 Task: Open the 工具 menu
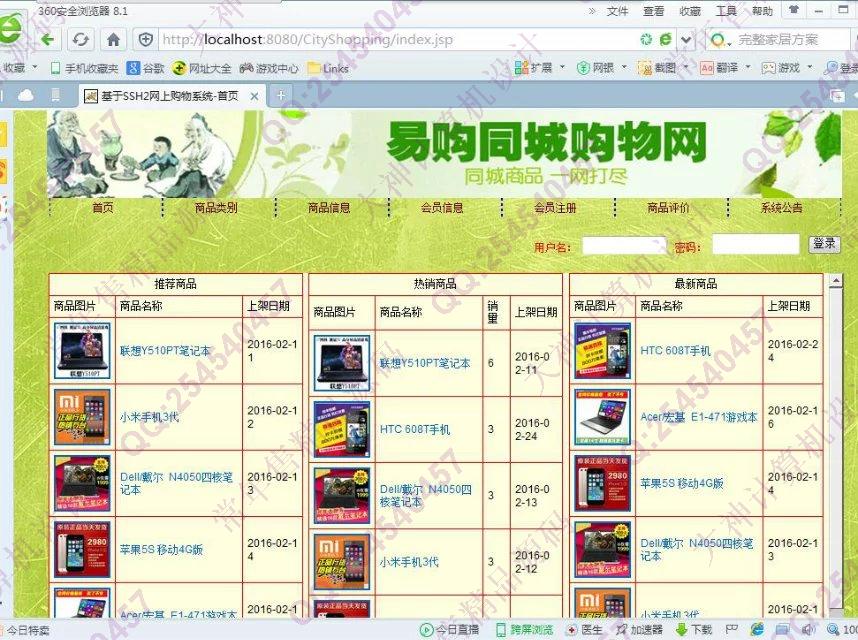726,11
